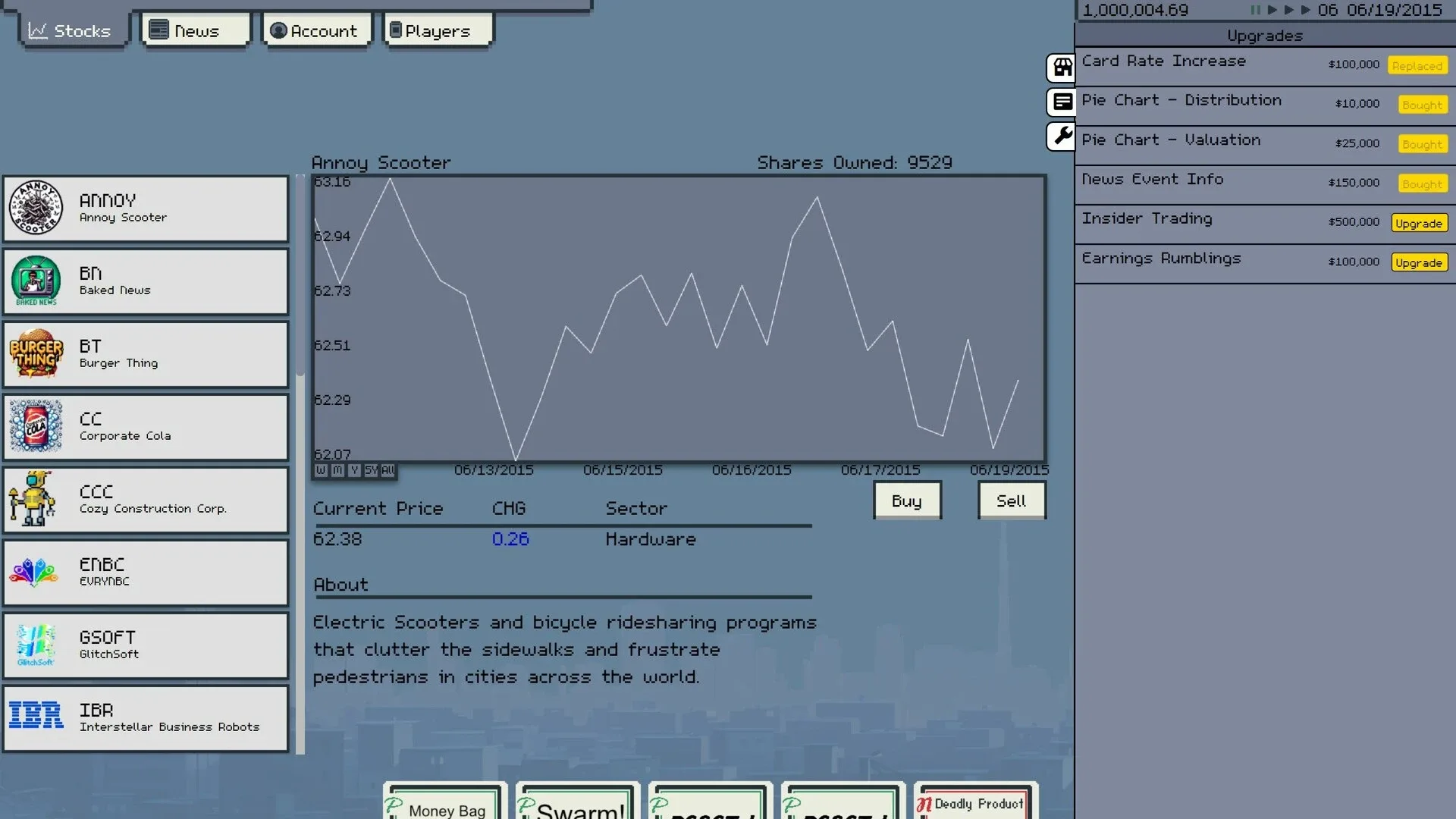Image resolution: width=1456 pixels, height=819 pixels.
Task: Choose Interstellar Business Robots stock
Action: tap(146, 718)
